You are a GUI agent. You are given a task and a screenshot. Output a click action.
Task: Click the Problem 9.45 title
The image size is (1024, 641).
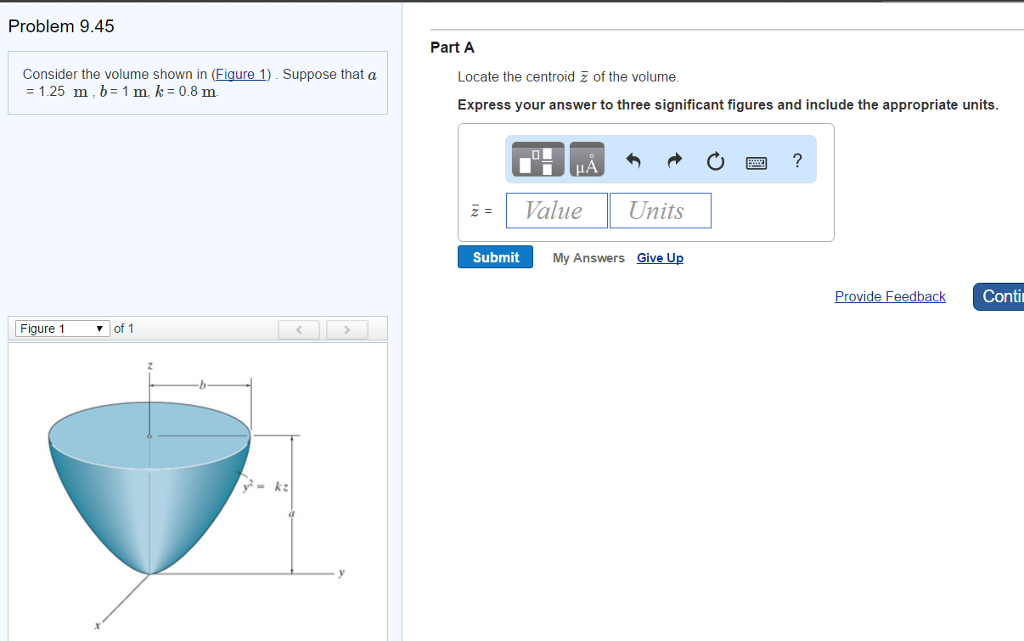point(61,26)
